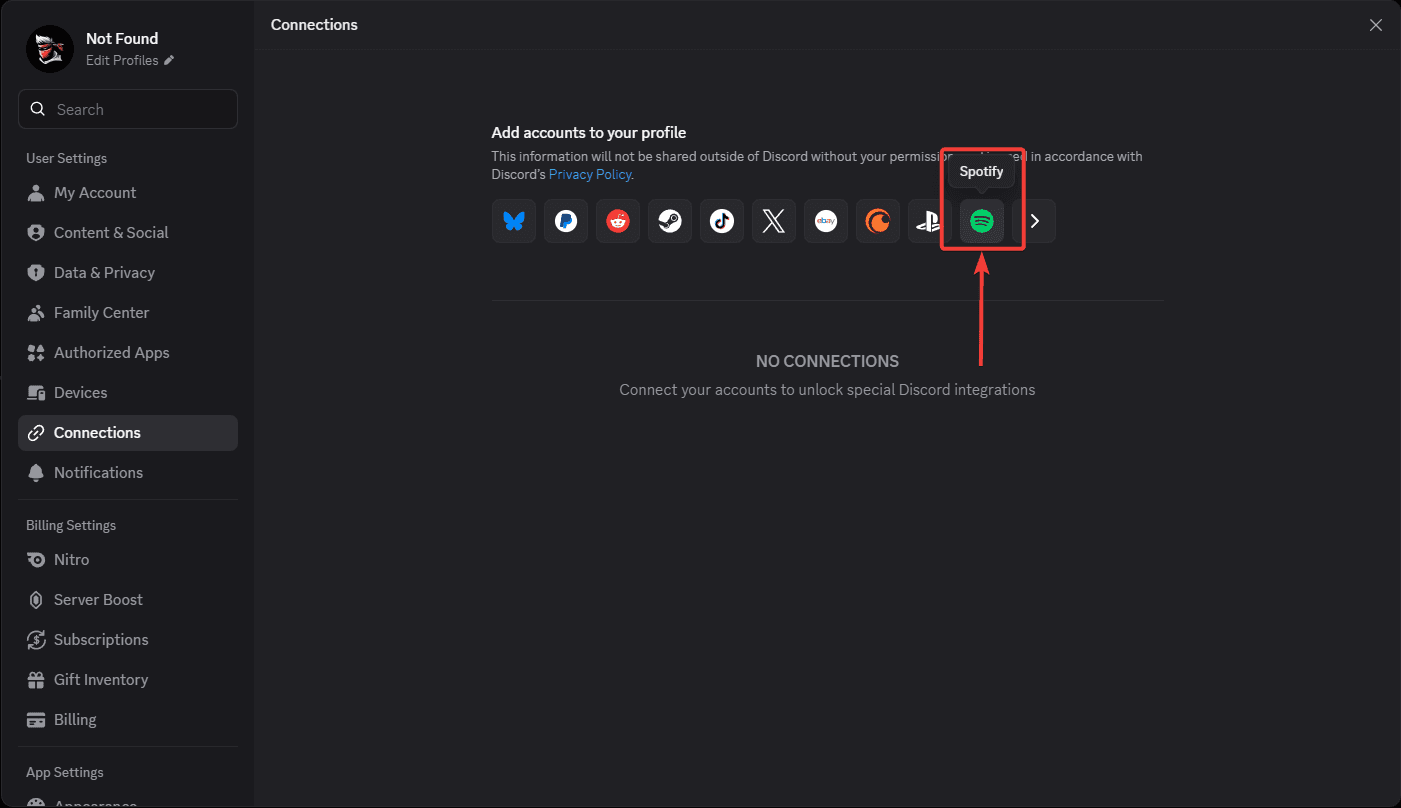
Task: Select the TikTok icon
Action: 721,221
